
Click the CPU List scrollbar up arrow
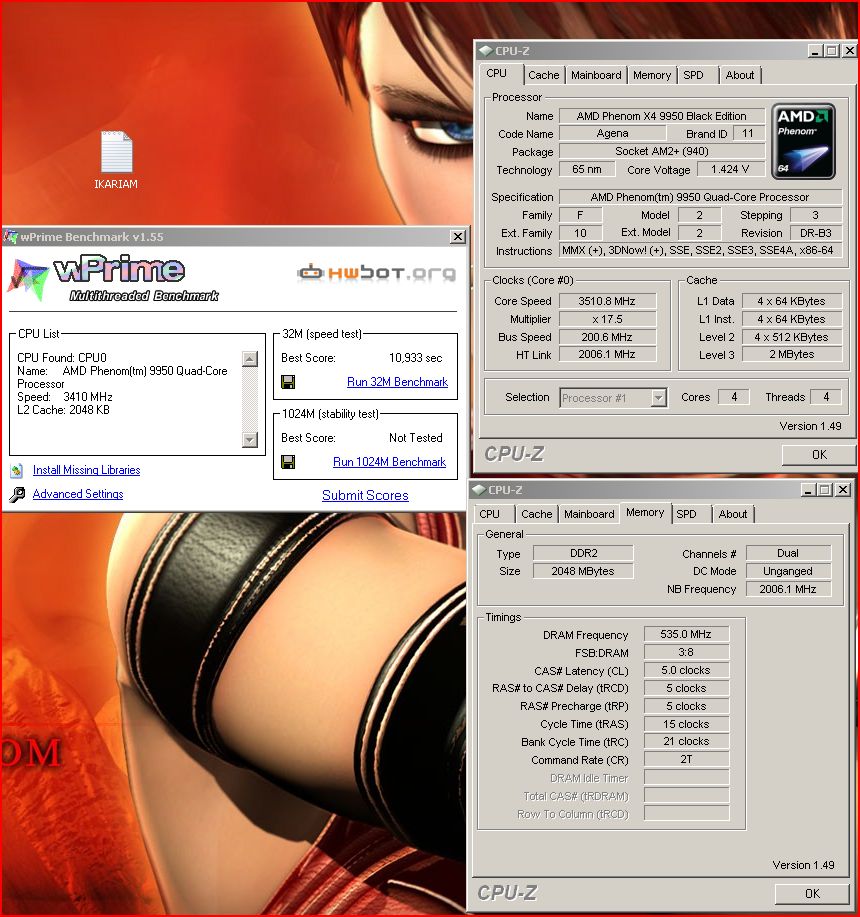pyautogui.click(x=250, y=358)
